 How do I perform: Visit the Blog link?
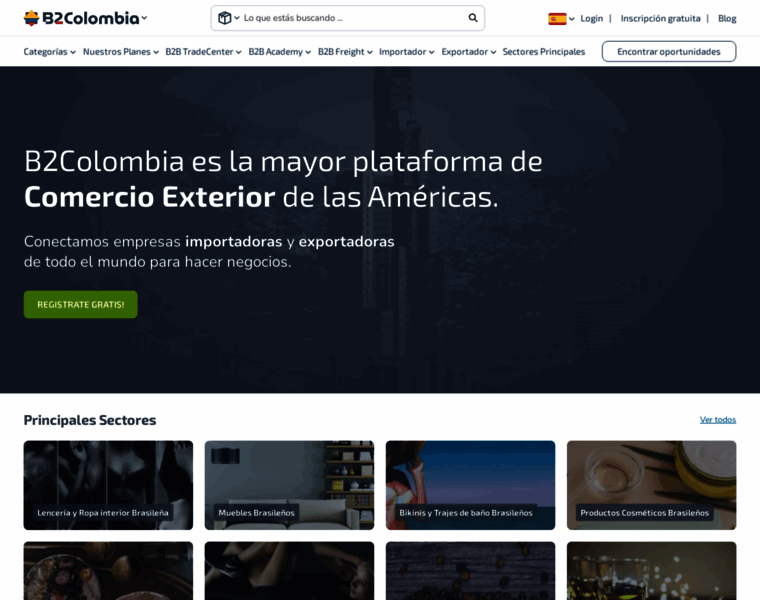(x=727, y=18)
